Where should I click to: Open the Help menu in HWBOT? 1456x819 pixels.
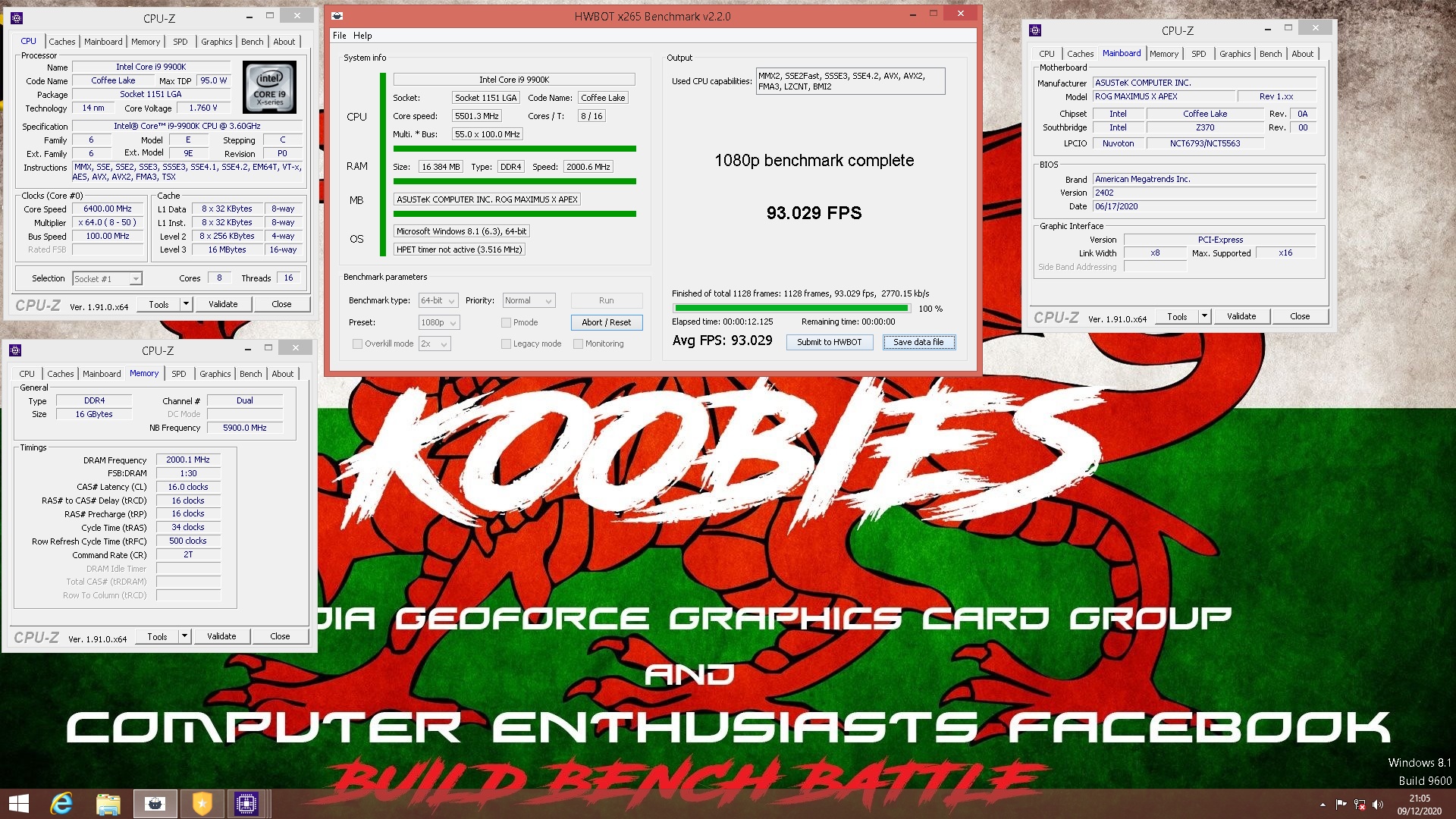pyautogui.click(x=362, y=36)
